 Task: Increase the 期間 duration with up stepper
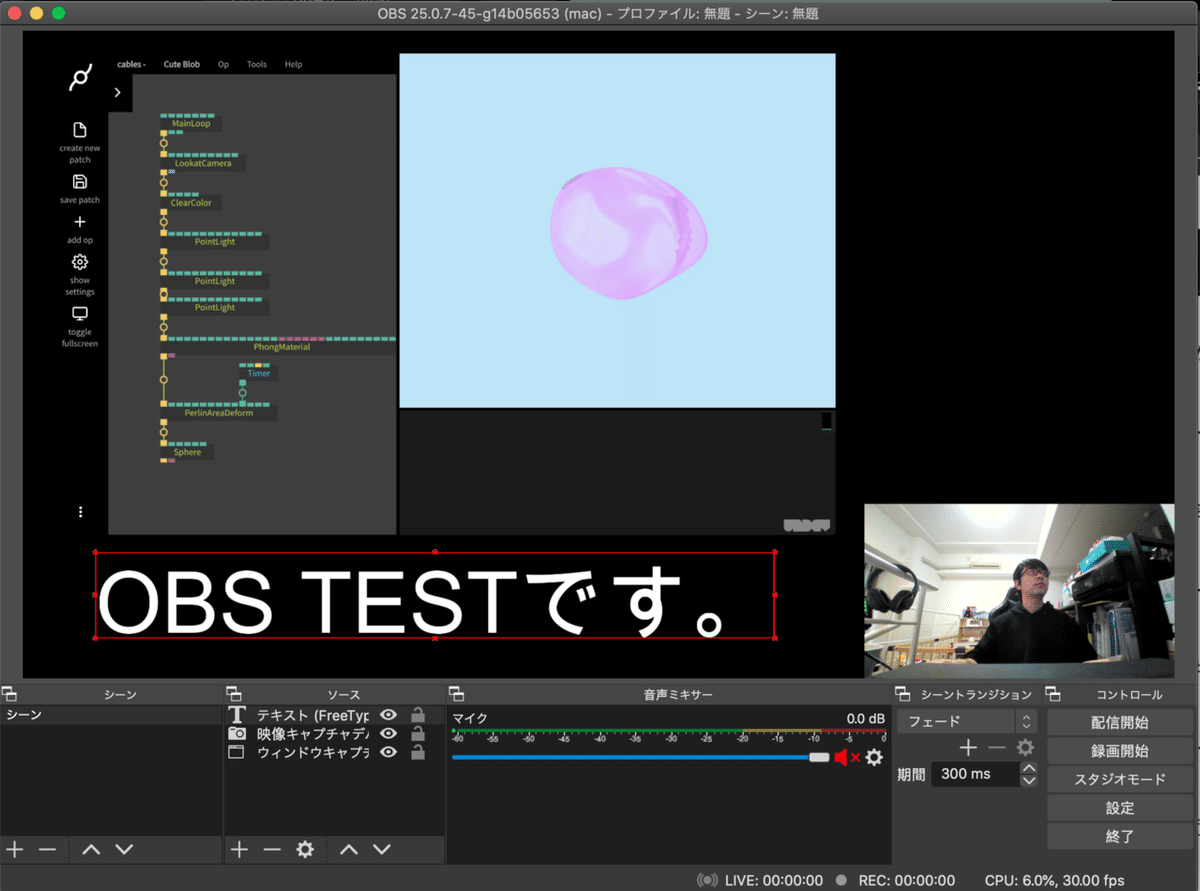click(1029, 768)
